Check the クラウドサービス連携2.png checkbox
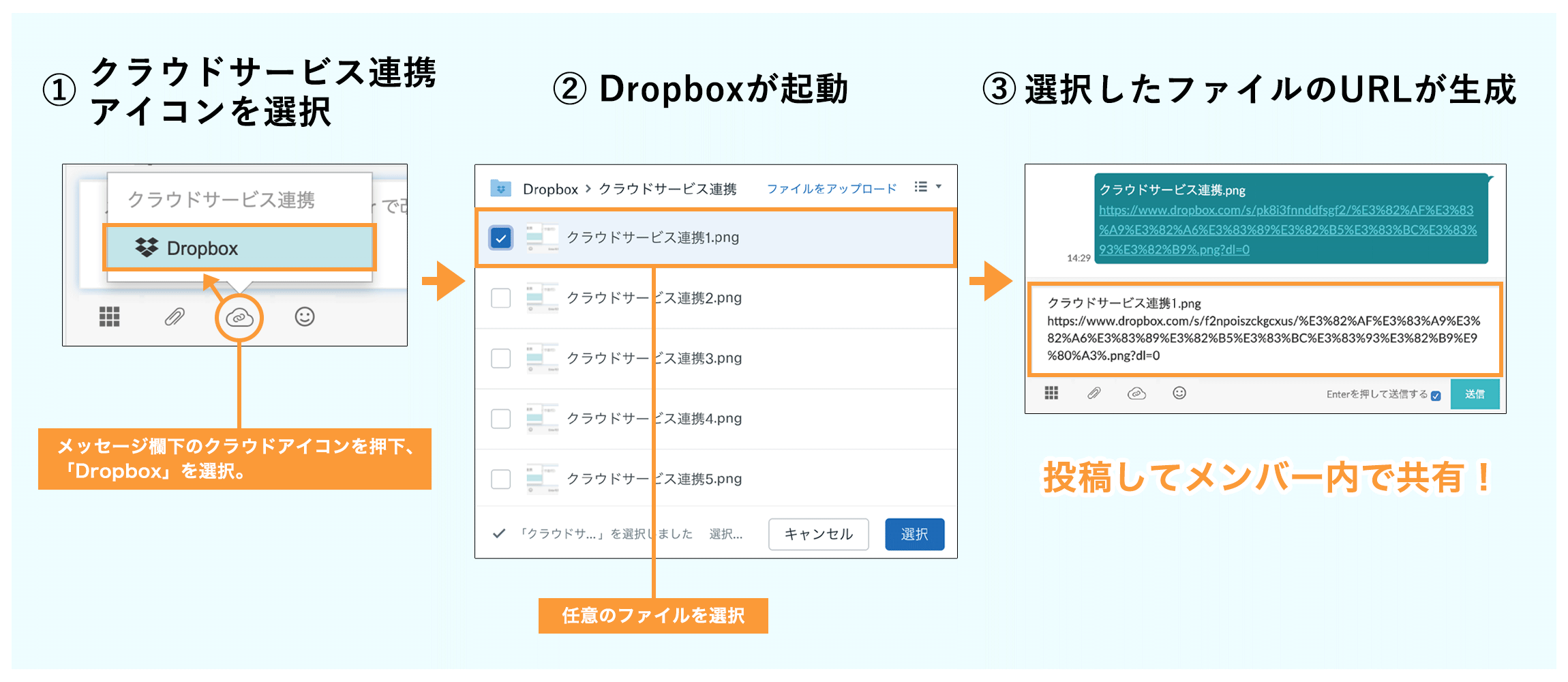This screenshot has width=1568, height=682. [501, 298]
